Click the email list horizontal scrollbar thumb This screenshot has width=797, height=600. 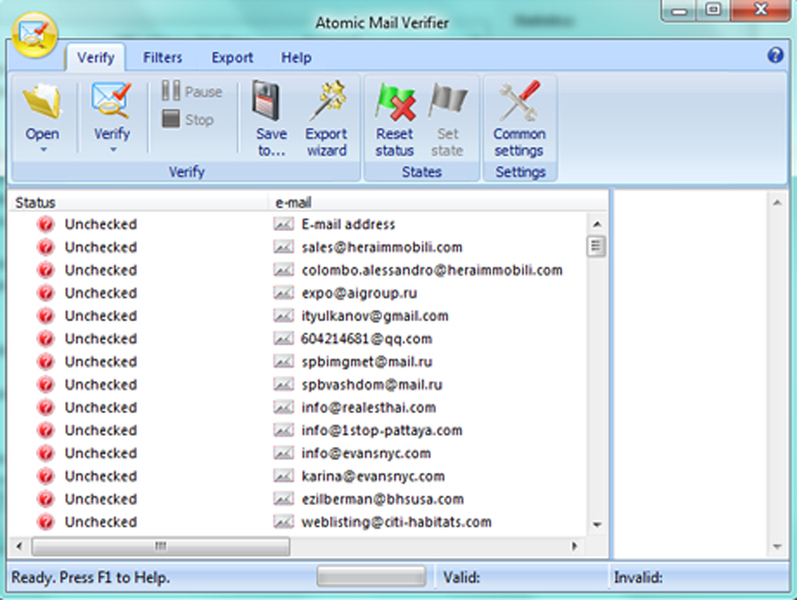tap(161, 546)
